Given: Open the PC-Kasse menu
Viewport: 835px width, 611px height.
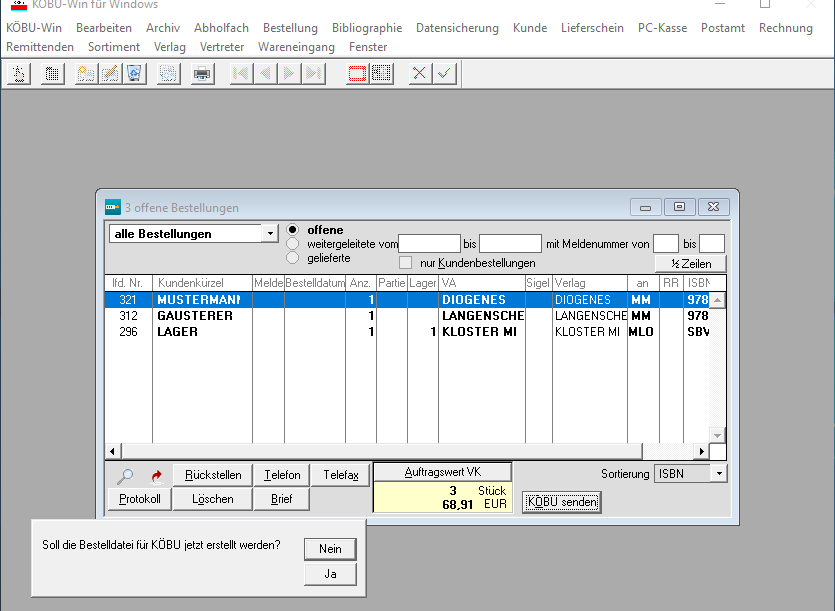Looking at the screenshot, I should coord(662,28).
